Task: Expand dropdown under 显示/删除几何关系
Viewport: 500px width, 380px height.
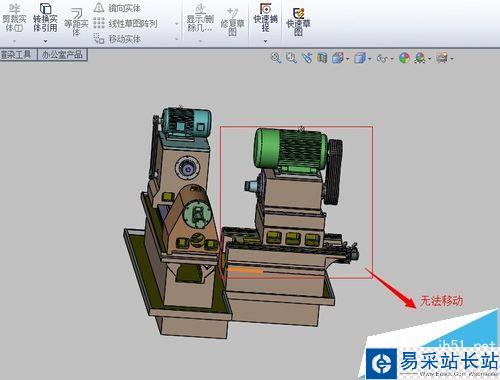Action: pyautogui.click(x=200, y=41)
